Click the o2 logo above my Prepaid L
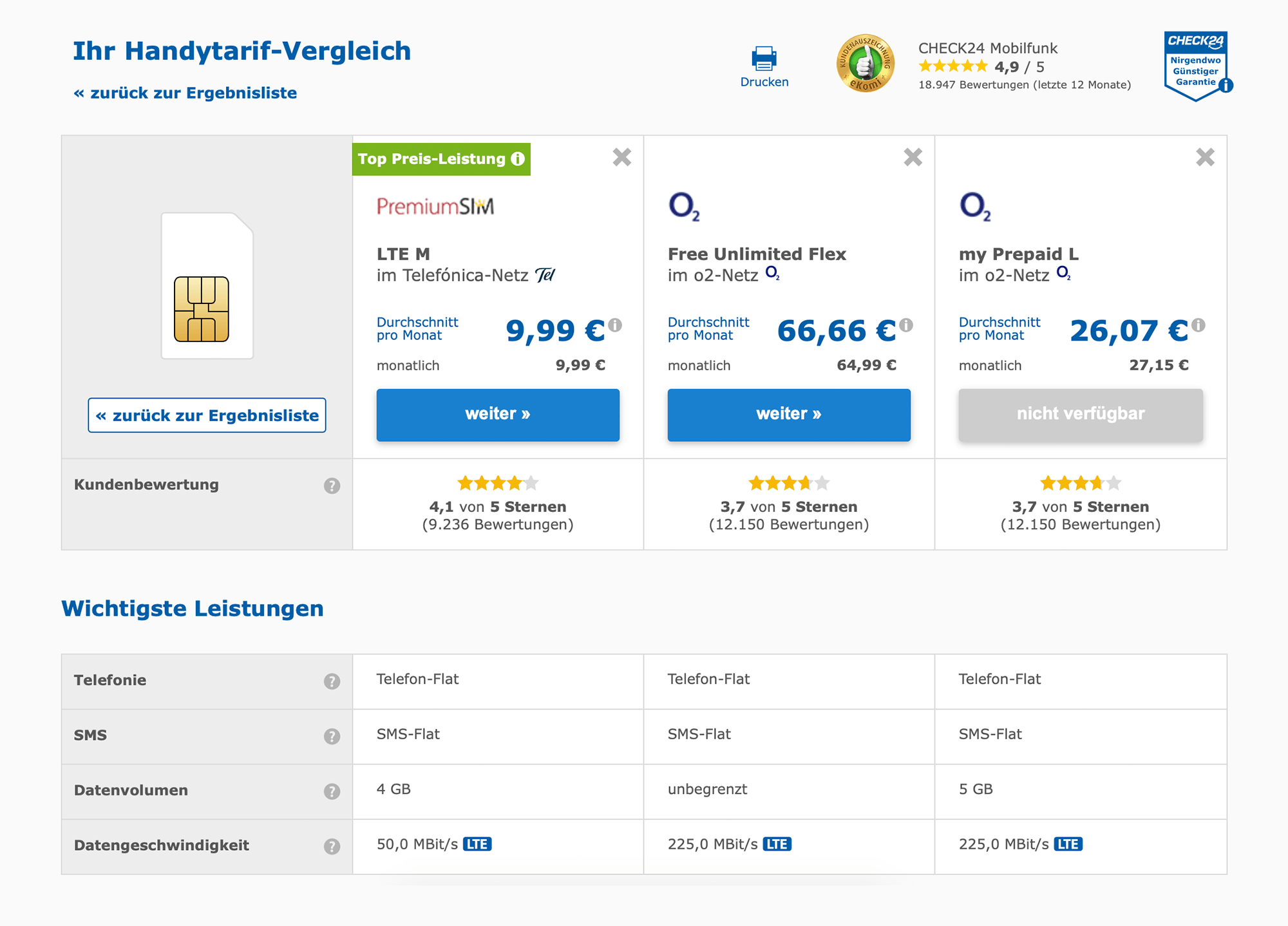 (975, 206)
